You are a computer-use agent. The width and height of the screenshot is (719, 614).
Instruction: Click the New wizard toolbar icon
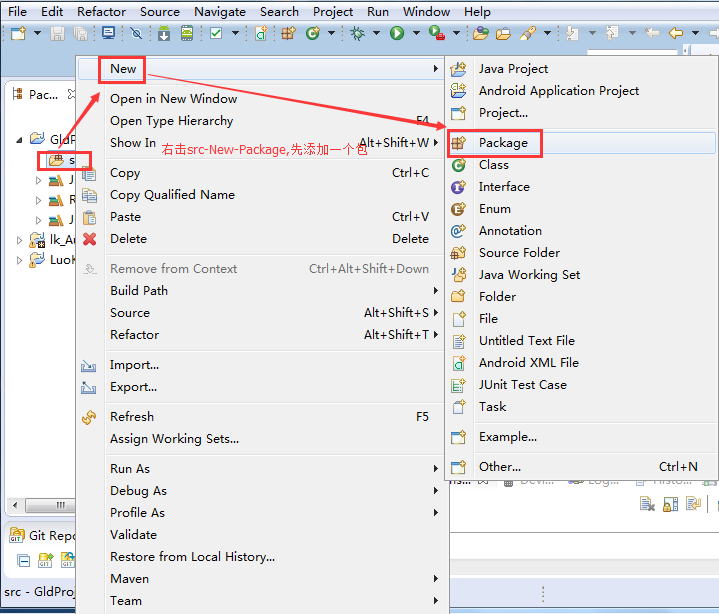point(18,33)
